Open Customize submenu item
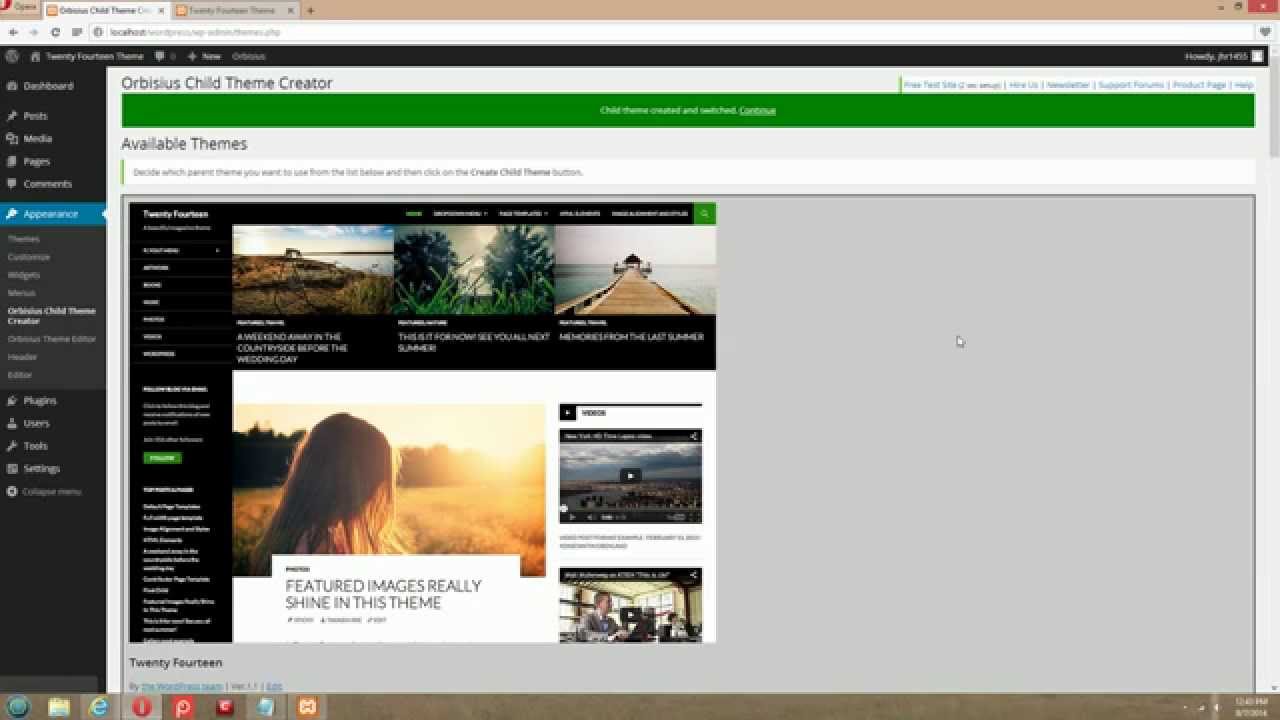 tap(29, 257)
